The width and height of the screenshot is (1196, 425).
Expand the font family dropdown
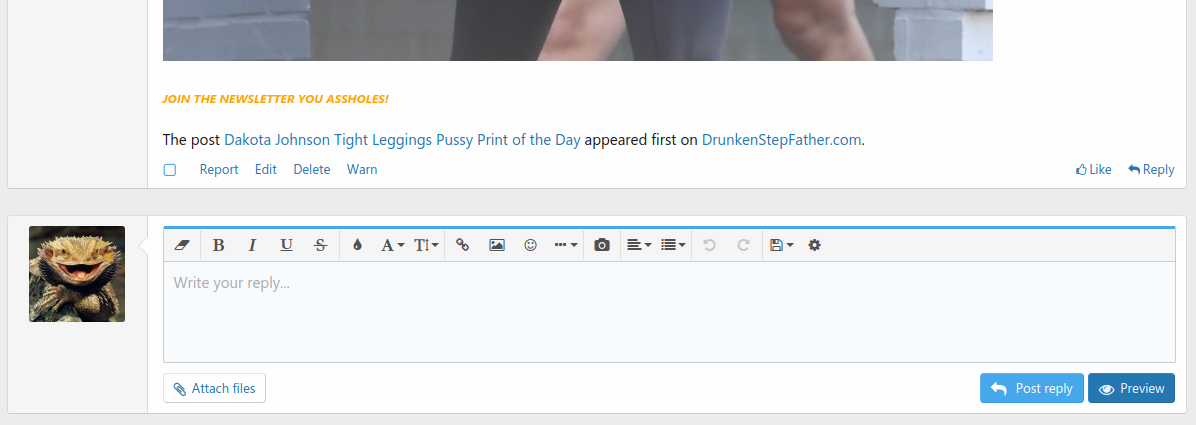click(x=392, y=245)
